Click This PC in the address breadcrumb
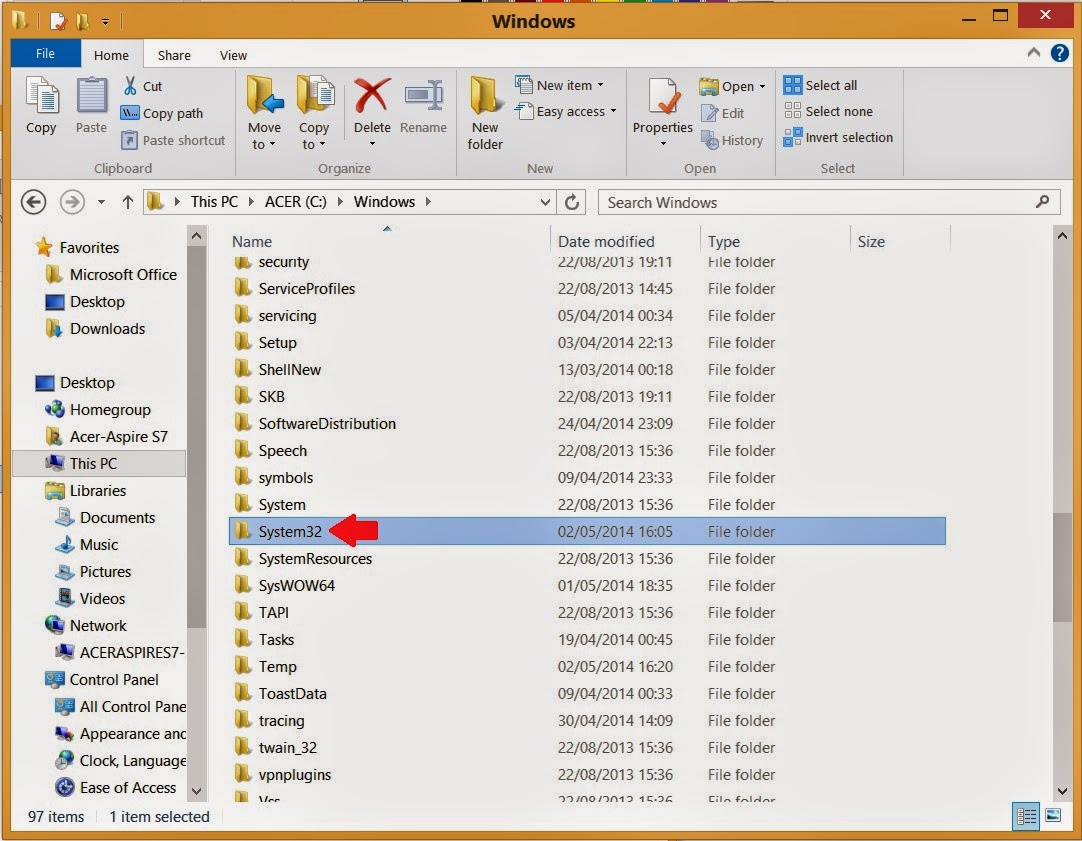 click(x=214, y=201)
